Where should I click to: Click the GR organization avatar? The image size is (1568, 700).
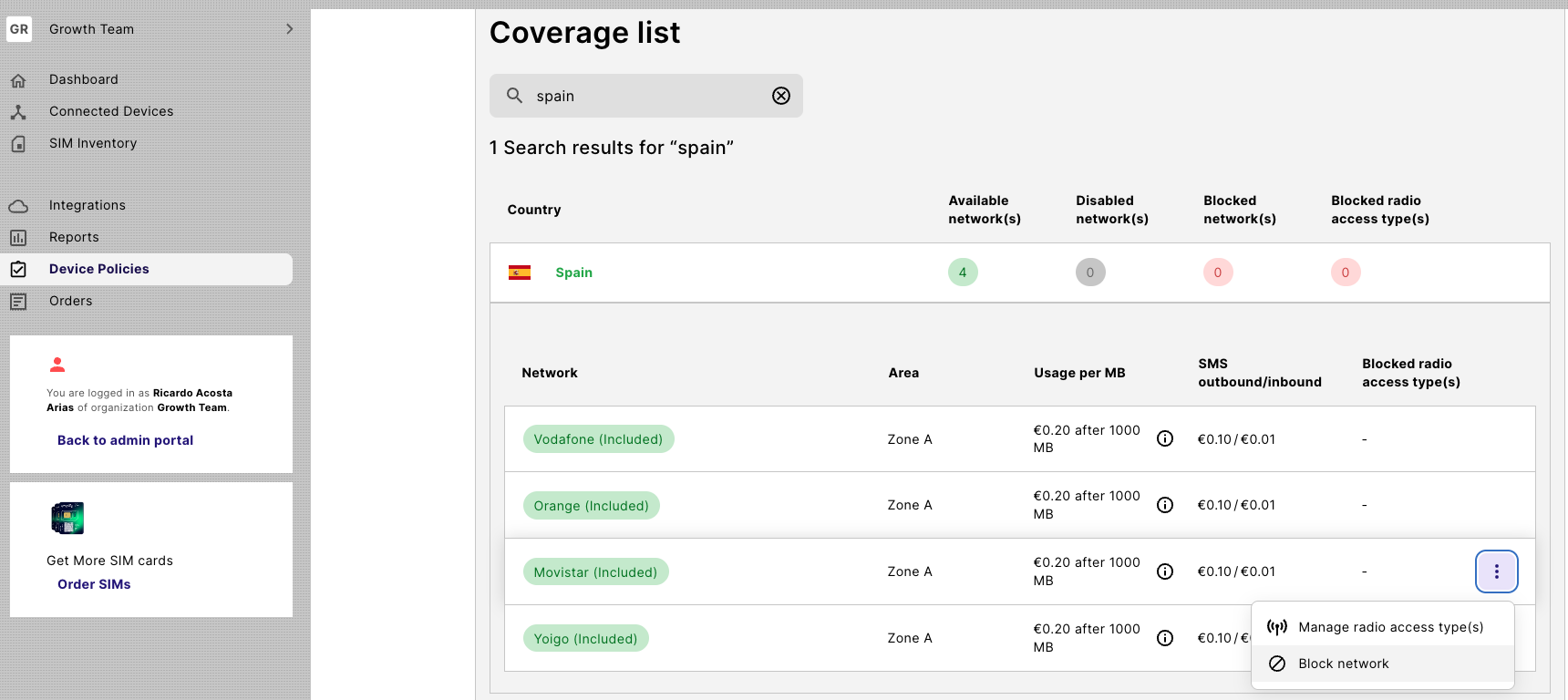[x=19, y=29]
